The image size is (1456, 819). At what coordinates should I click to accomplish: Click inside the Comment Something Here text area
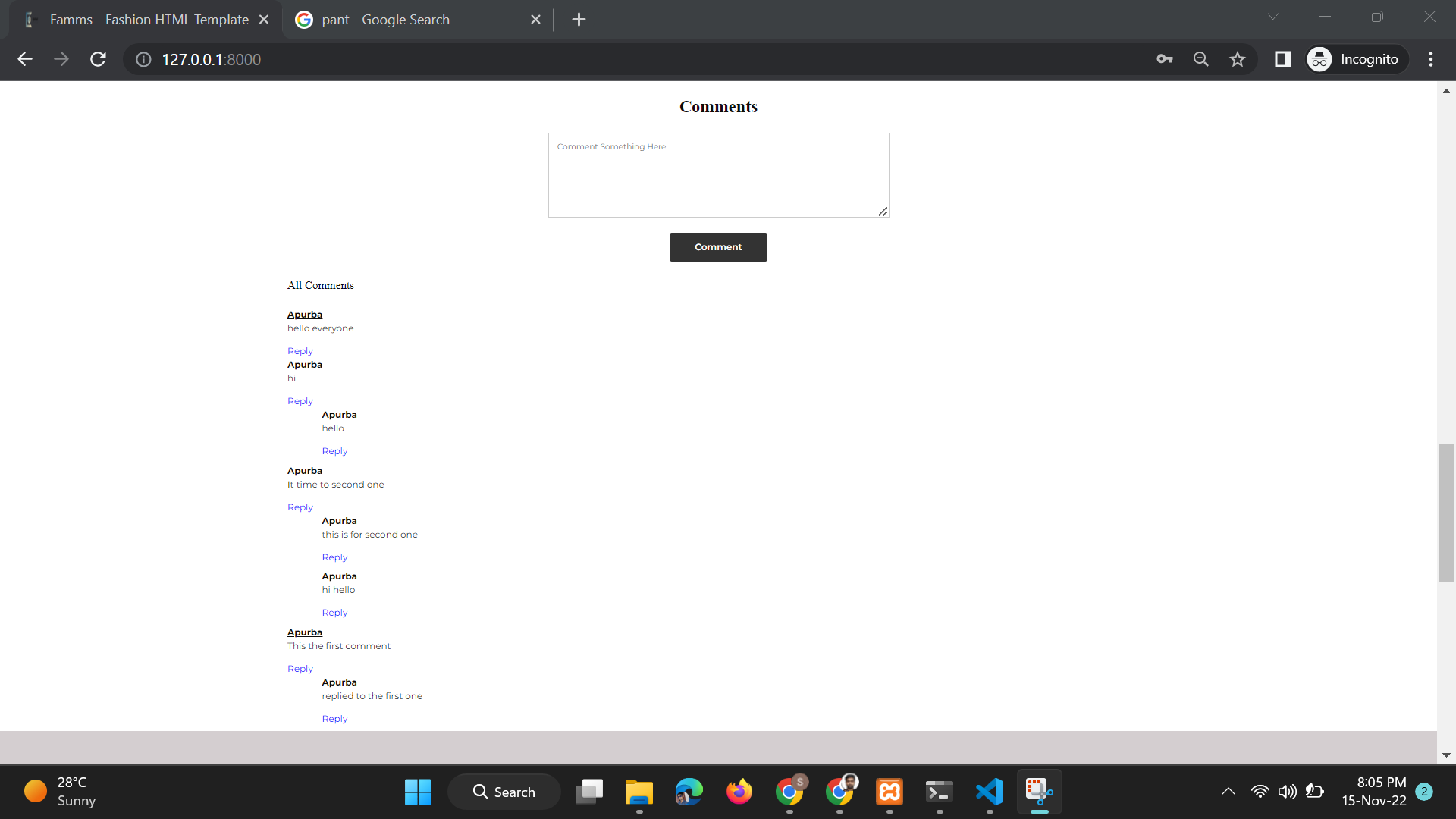tap(717, 174)
